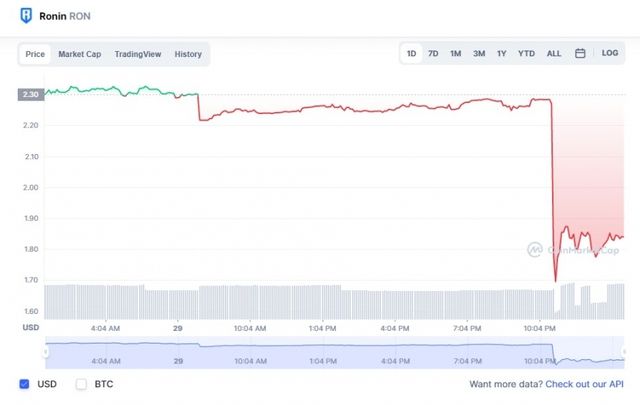This screenshot has width=640, height=405.
Task: Enable the USD currency checkbox
Action: click(x=24, y=384)
